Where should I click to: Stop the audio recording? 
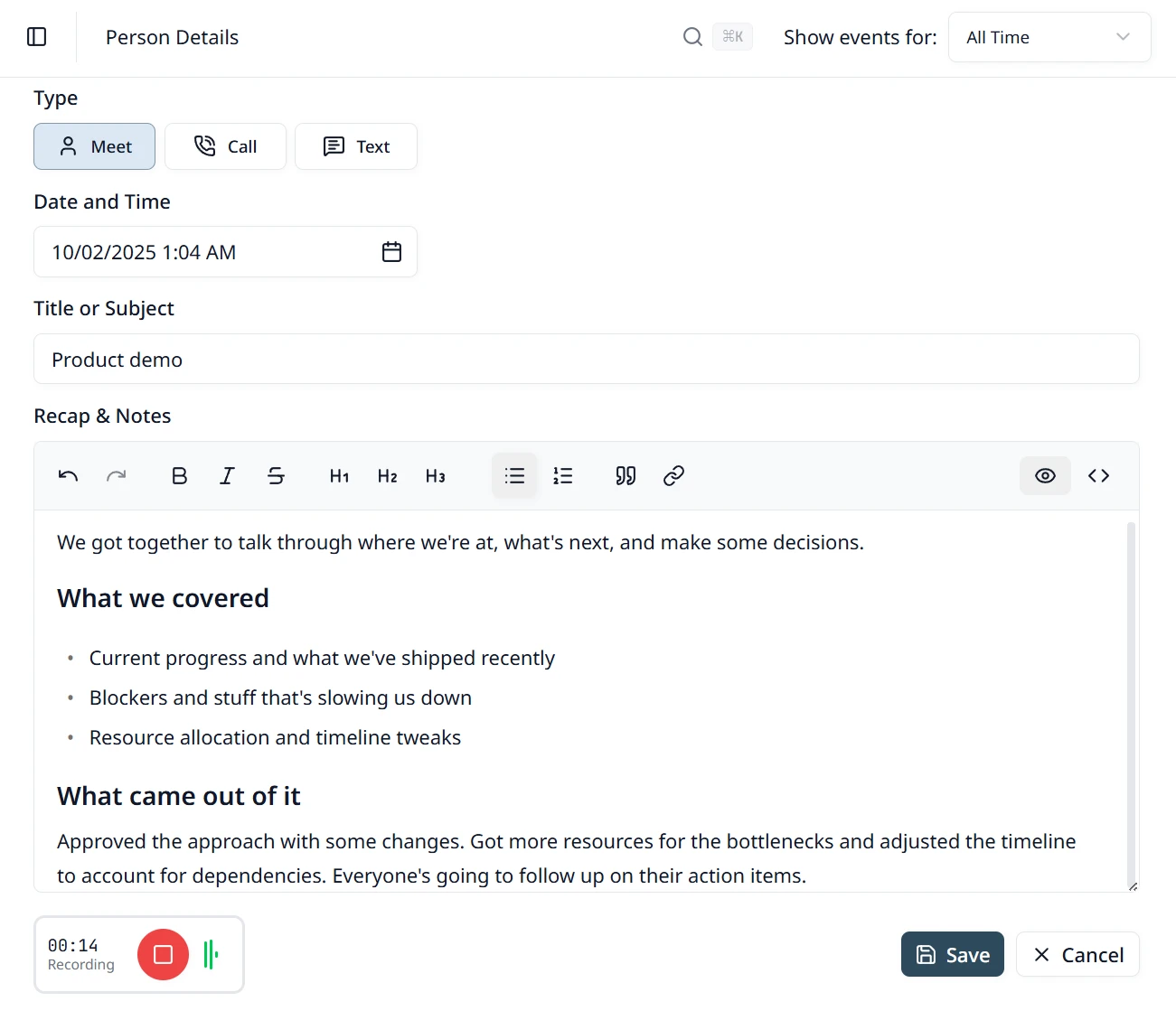coord(163,955)
